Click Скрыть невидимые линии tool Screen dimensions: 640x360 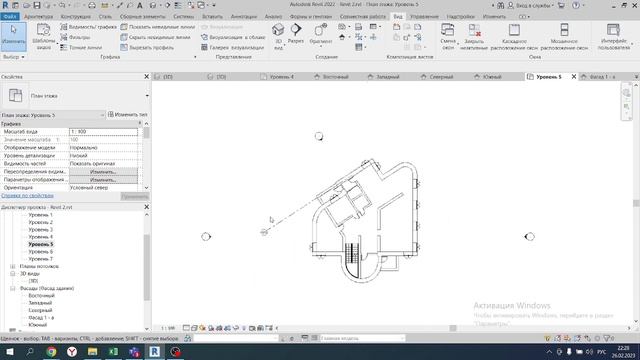click(155, 37)
